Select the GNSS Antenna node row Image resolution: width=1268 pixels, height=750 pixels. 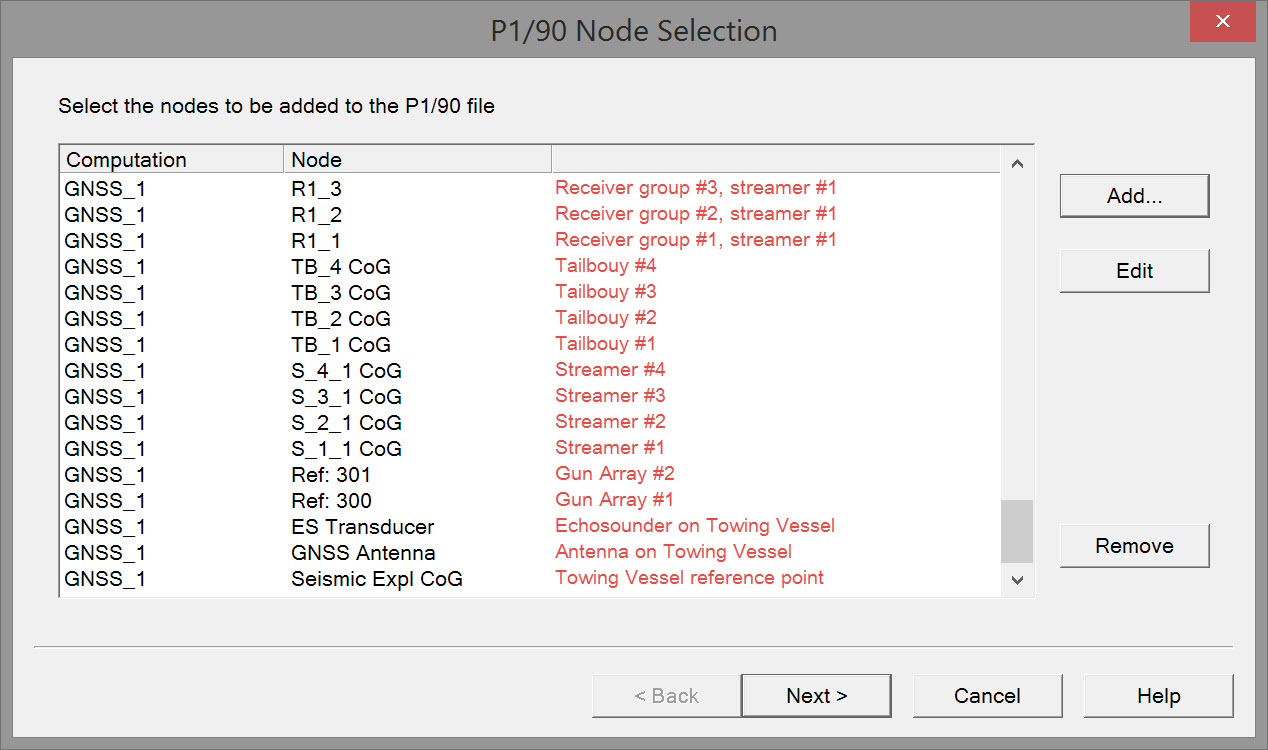[363, 552]
